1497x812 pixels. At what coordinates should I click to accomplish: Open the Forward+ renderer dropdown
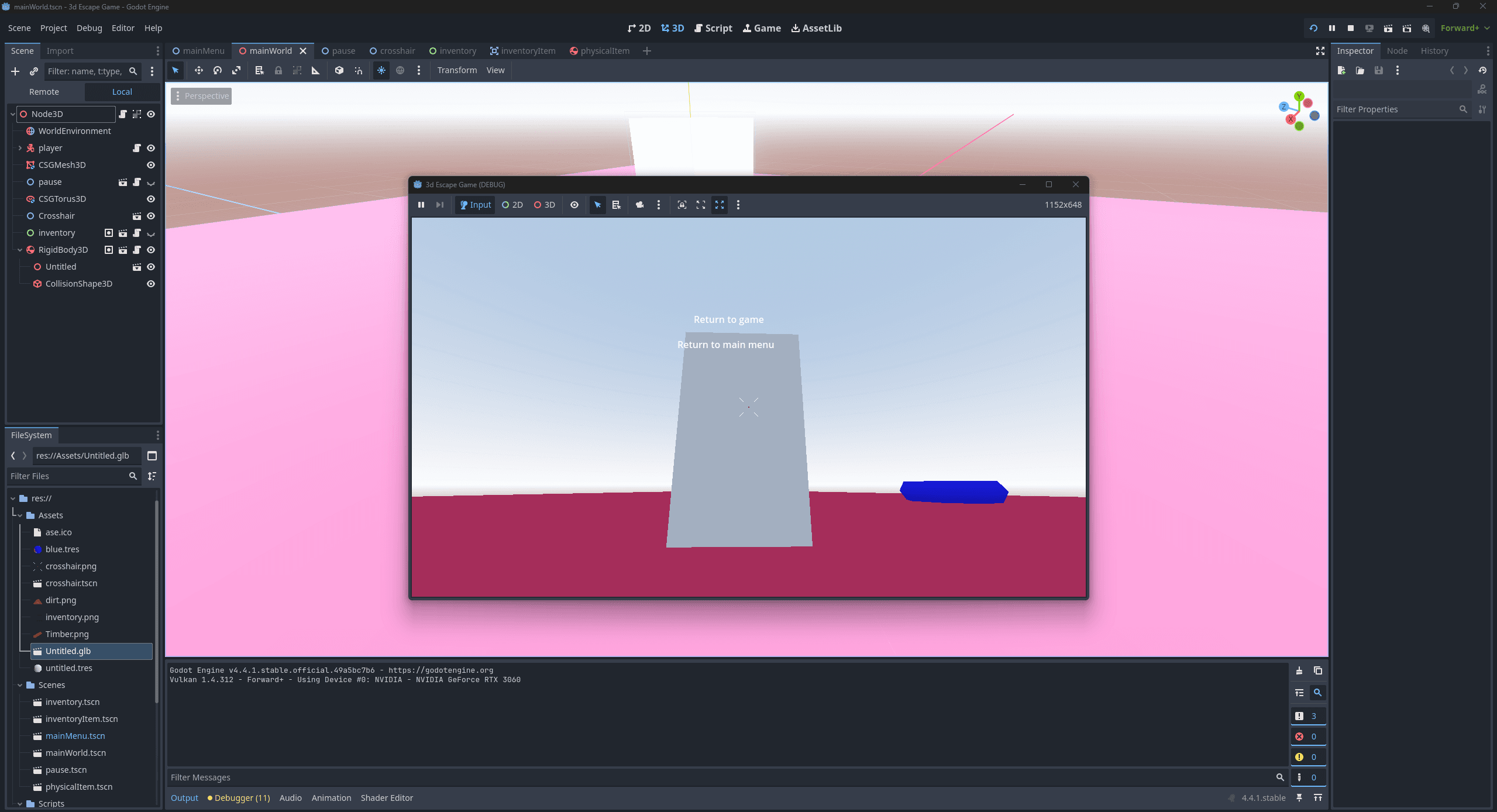(x=1464, y=28)
